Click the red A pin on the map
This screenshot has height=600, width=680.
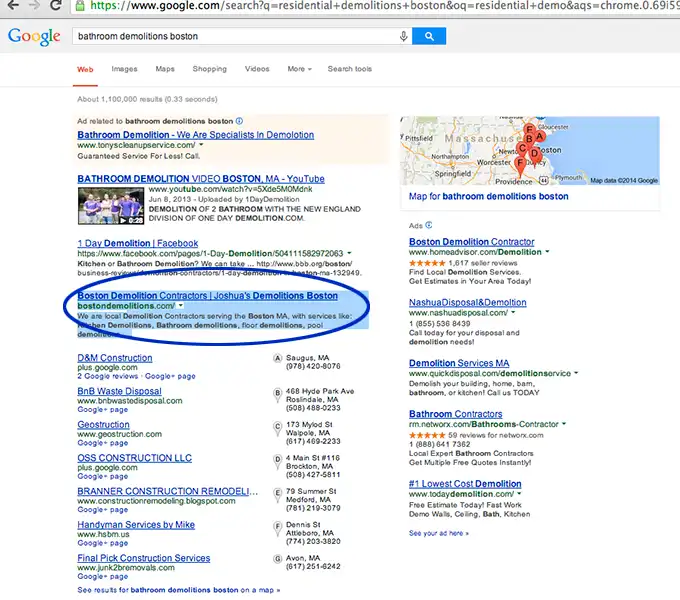[539, 137]
